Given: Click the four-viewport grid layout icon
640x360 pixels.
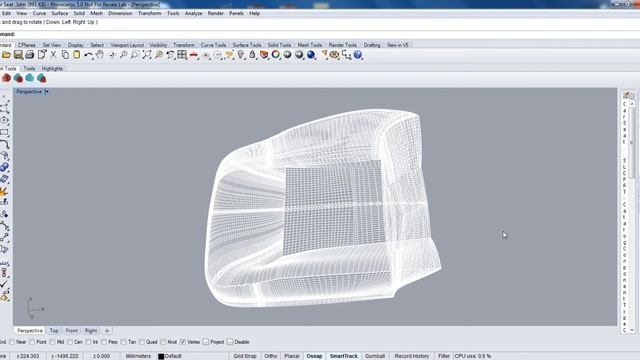Looking at the screenshot, I should pos(182,55).
